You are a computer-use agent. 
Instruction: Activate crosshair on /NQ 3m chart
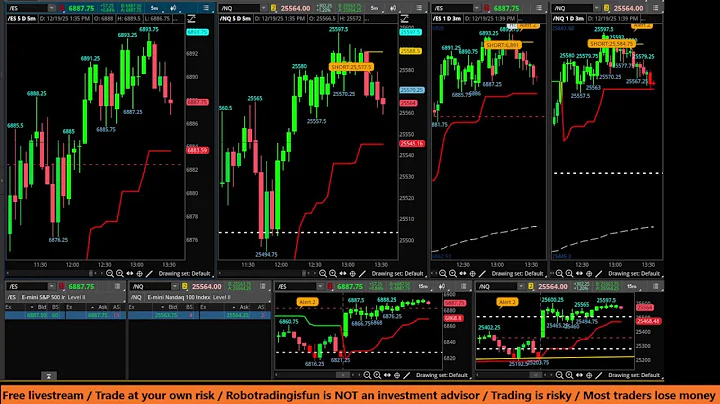[589, 273]
